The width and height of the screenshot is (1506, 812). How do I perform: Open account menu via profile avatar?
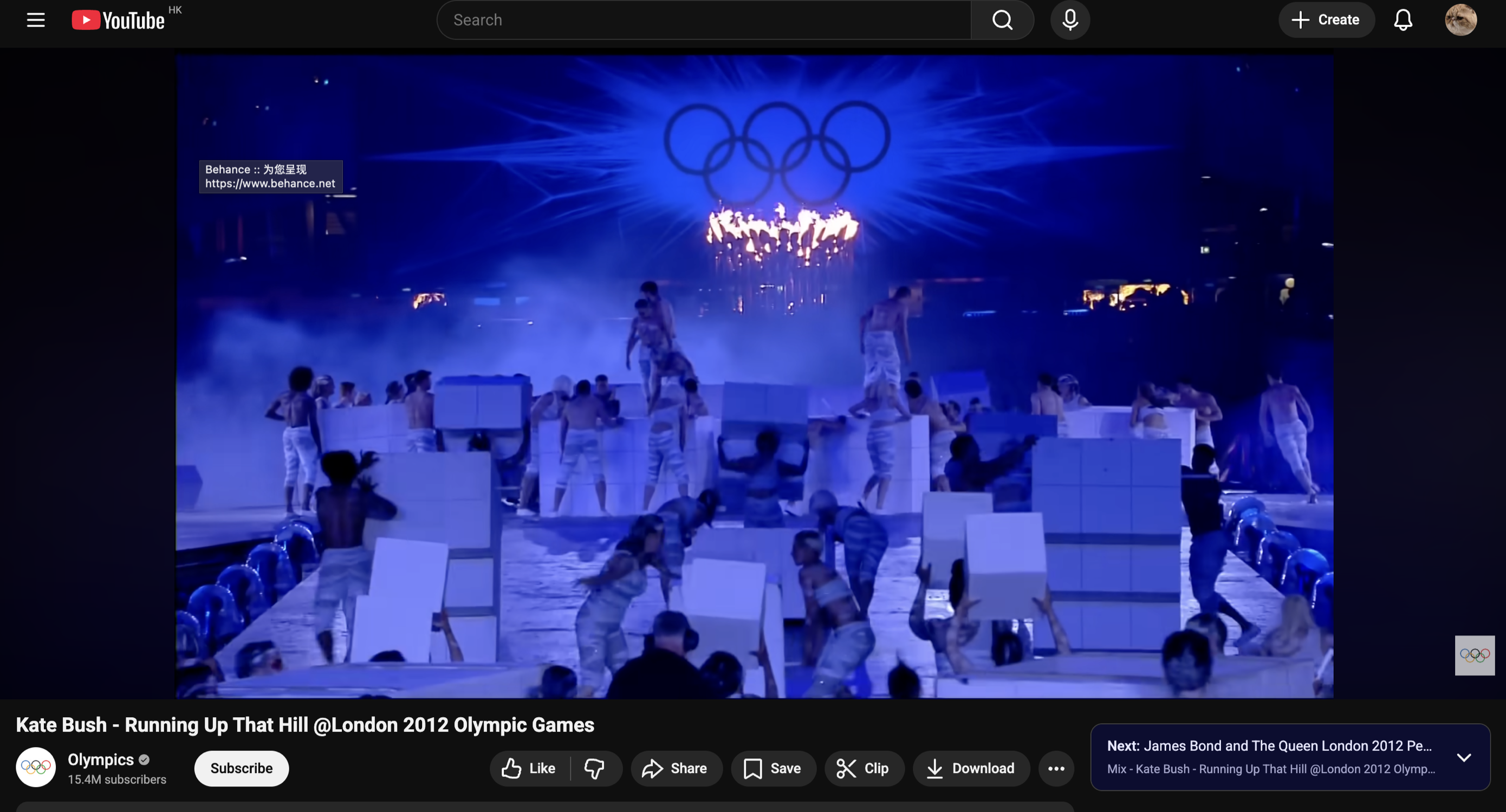(x=1460, y=20)
